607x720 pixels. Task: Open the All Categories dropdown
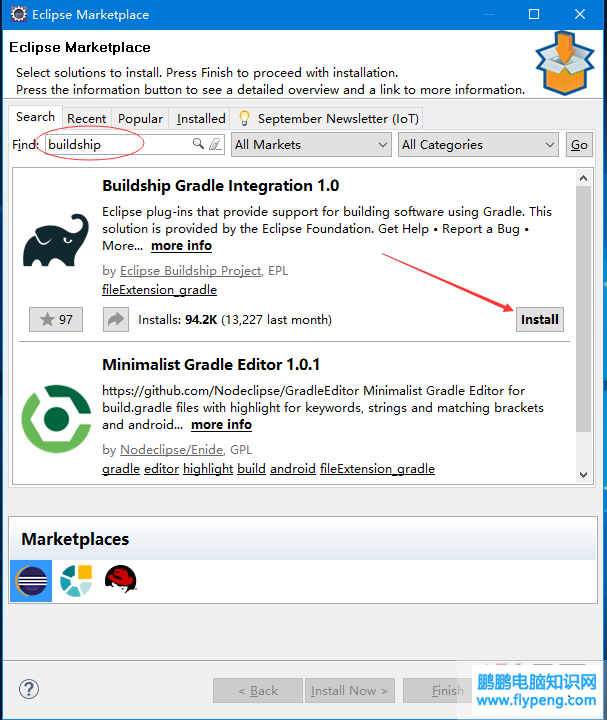click(x=478, y=145)
